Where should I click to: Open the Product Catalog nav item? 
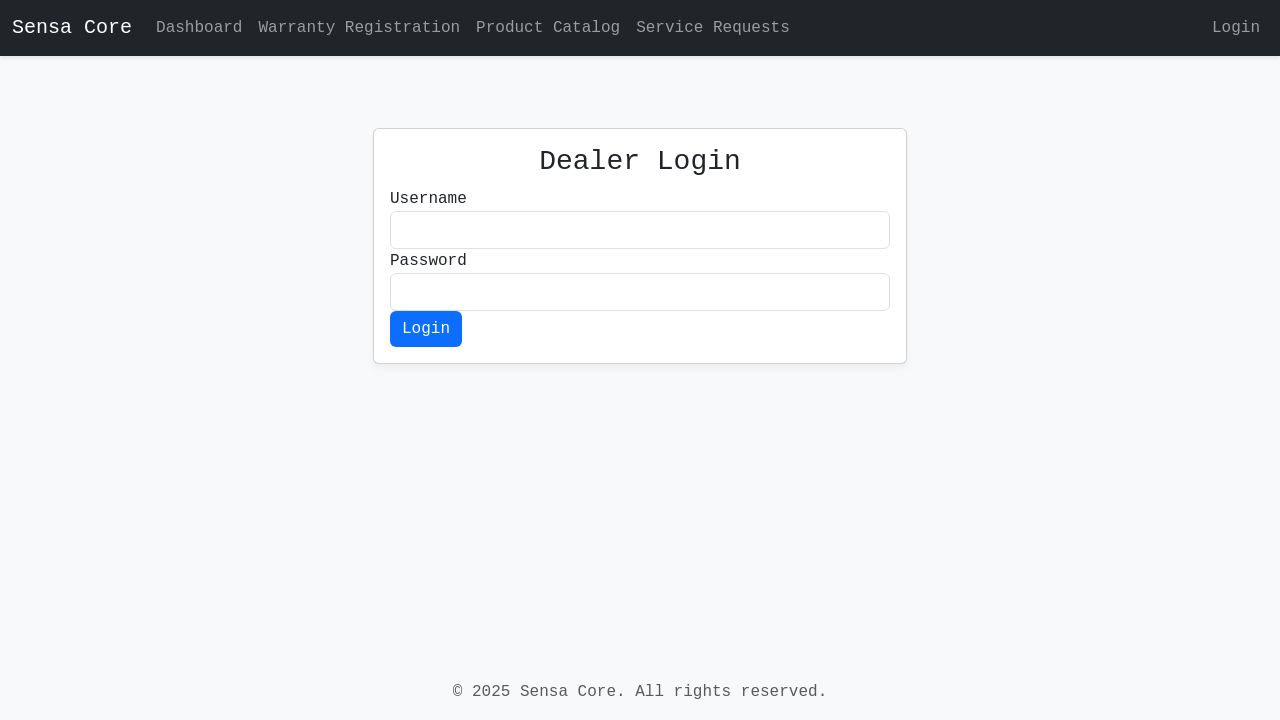pyautogui.click(x=548, y=27)
